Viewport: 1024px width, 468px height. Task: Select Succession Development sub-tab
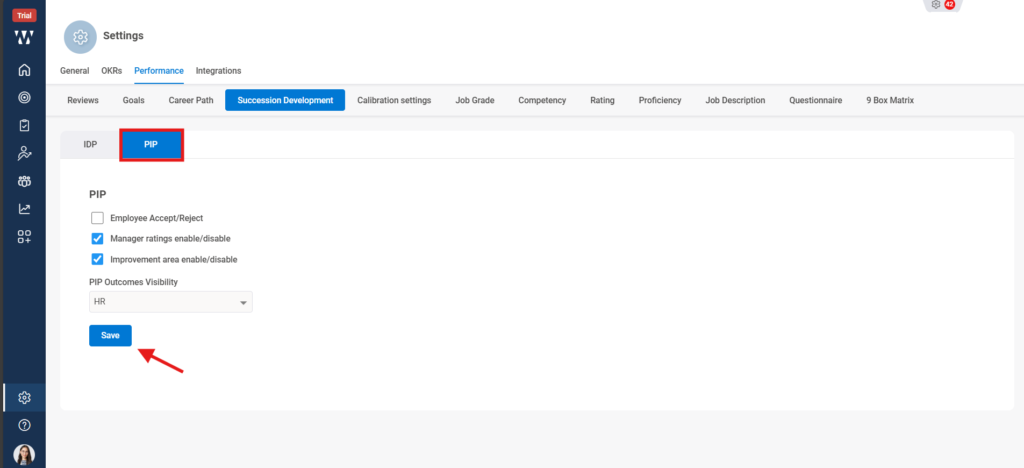(x=285, y=101)
